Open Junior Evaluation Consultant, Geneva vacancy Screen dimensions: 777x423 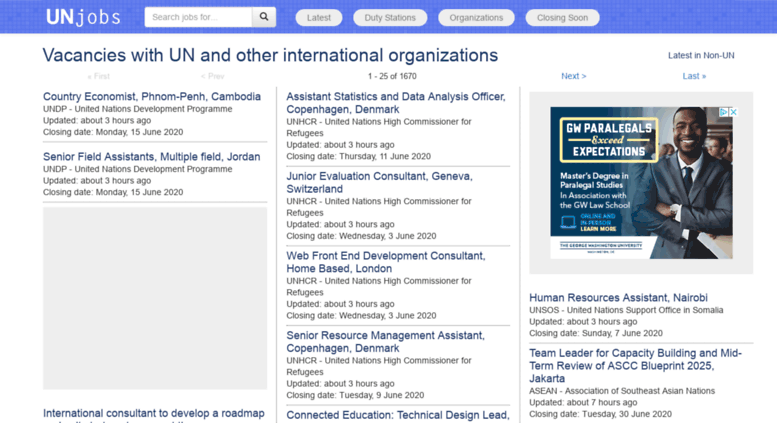379,182
